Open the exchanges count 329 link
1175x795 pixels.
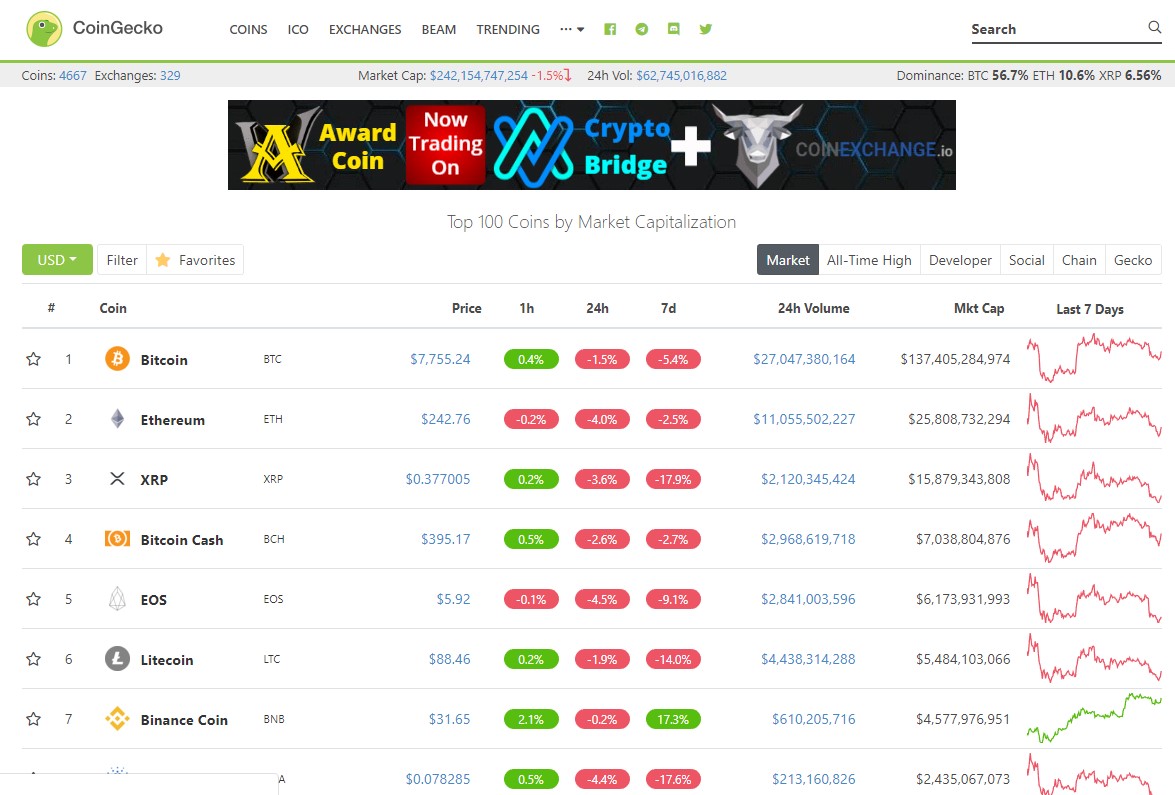pyautogui.click(x=170, y=76)
